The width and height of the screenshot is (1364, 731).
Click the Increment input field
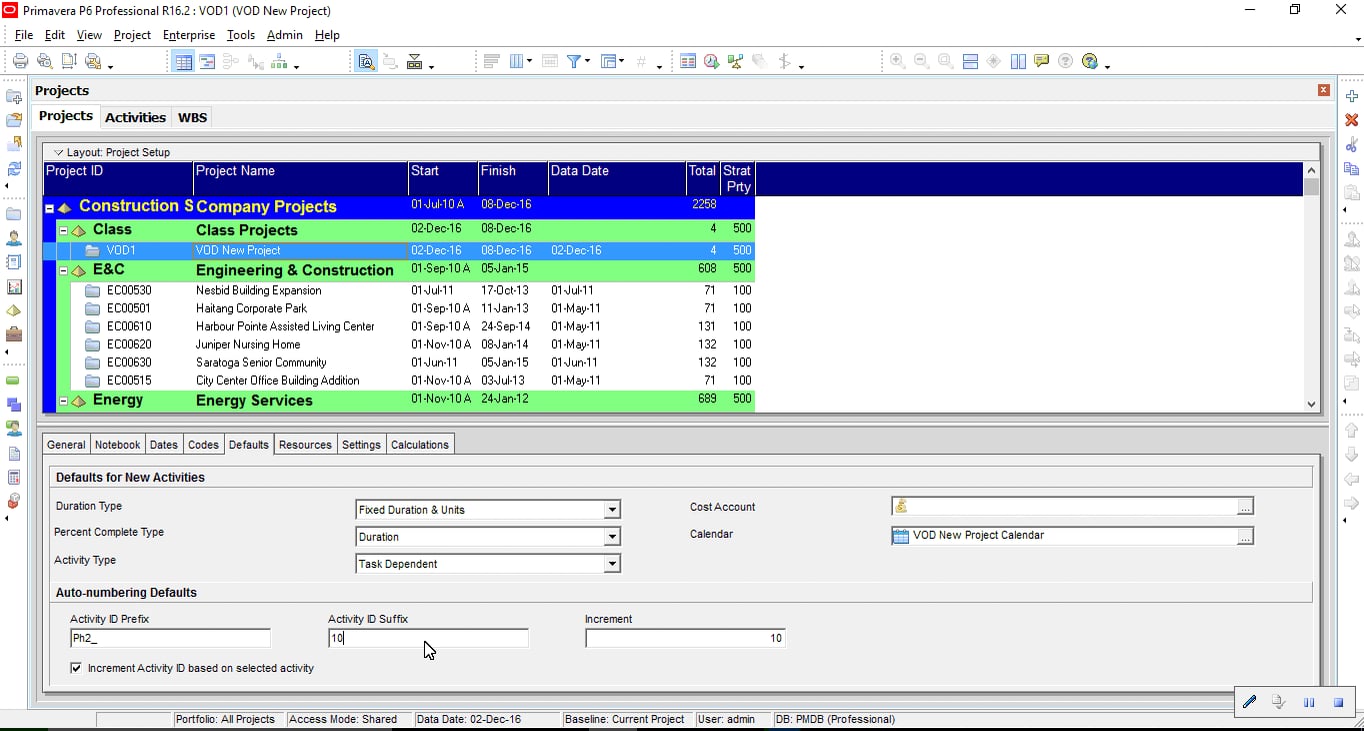686,638
